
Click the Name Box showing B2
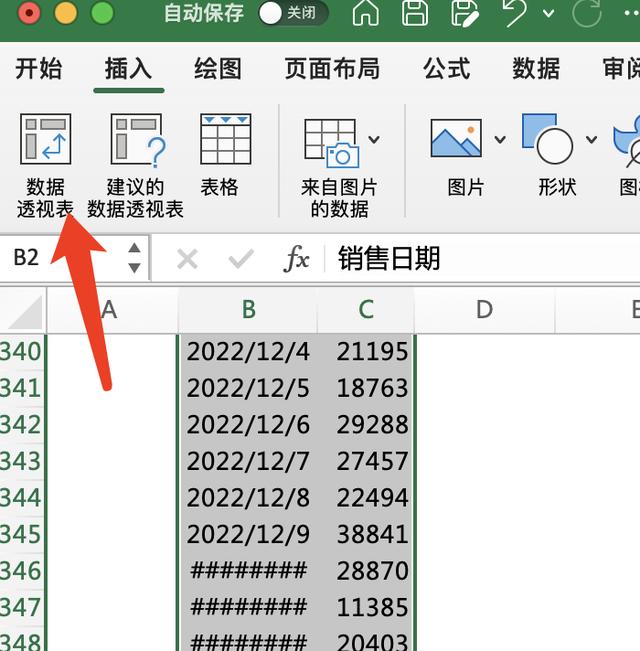coord(60,259)
